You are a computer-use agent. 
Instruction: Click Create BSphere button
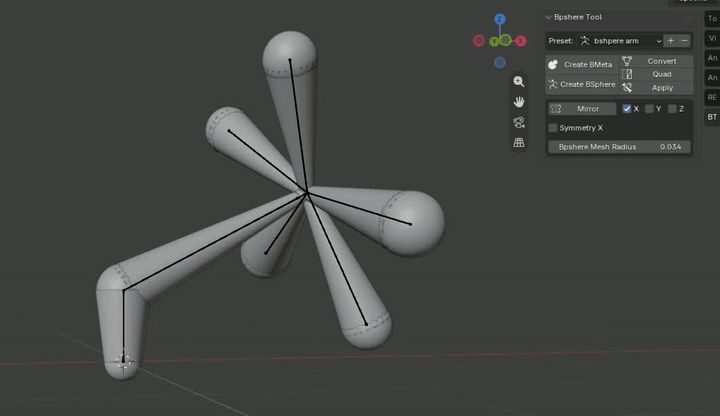click(x=582, y=84)
